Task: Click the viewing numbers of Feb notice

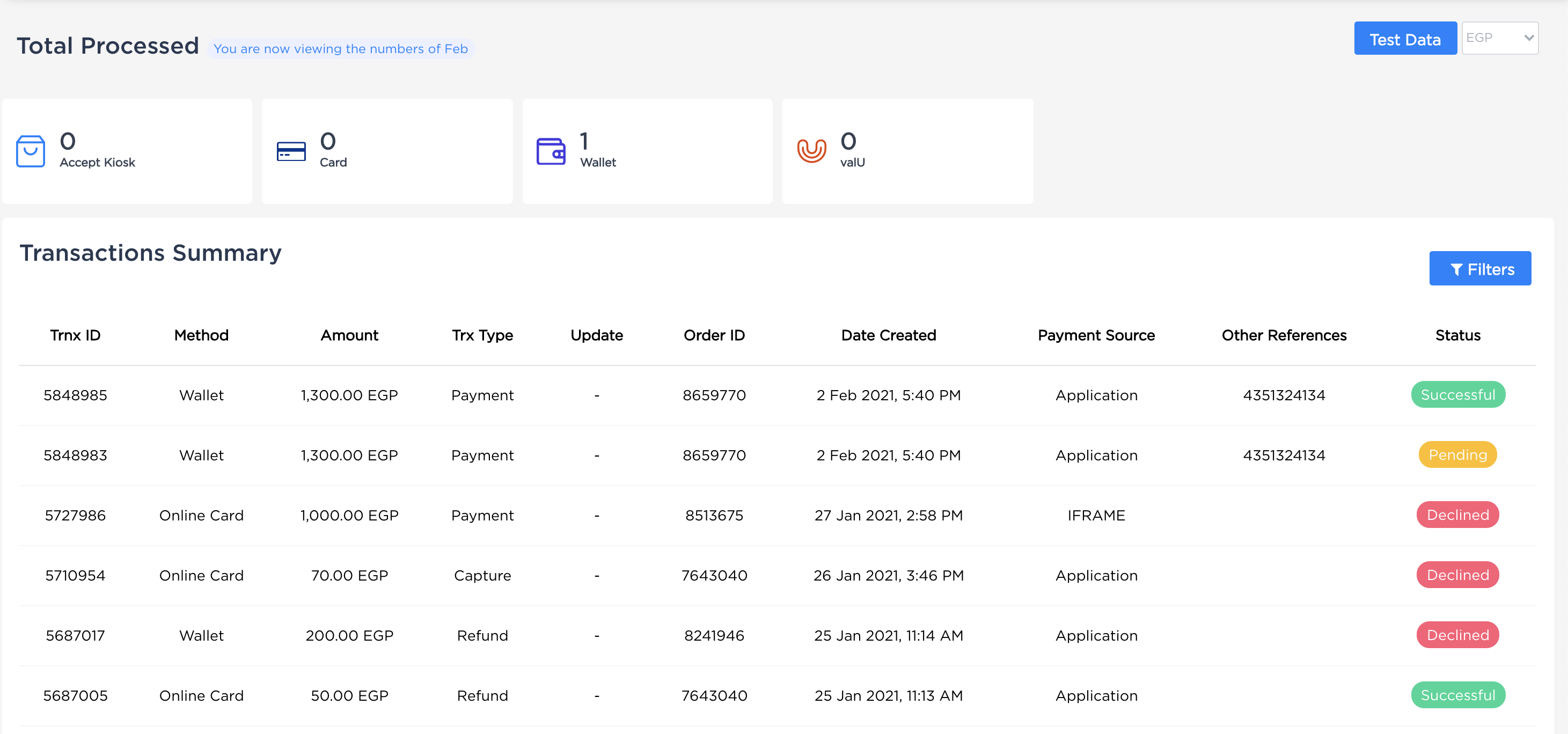Action: click(x=340, y=49)
